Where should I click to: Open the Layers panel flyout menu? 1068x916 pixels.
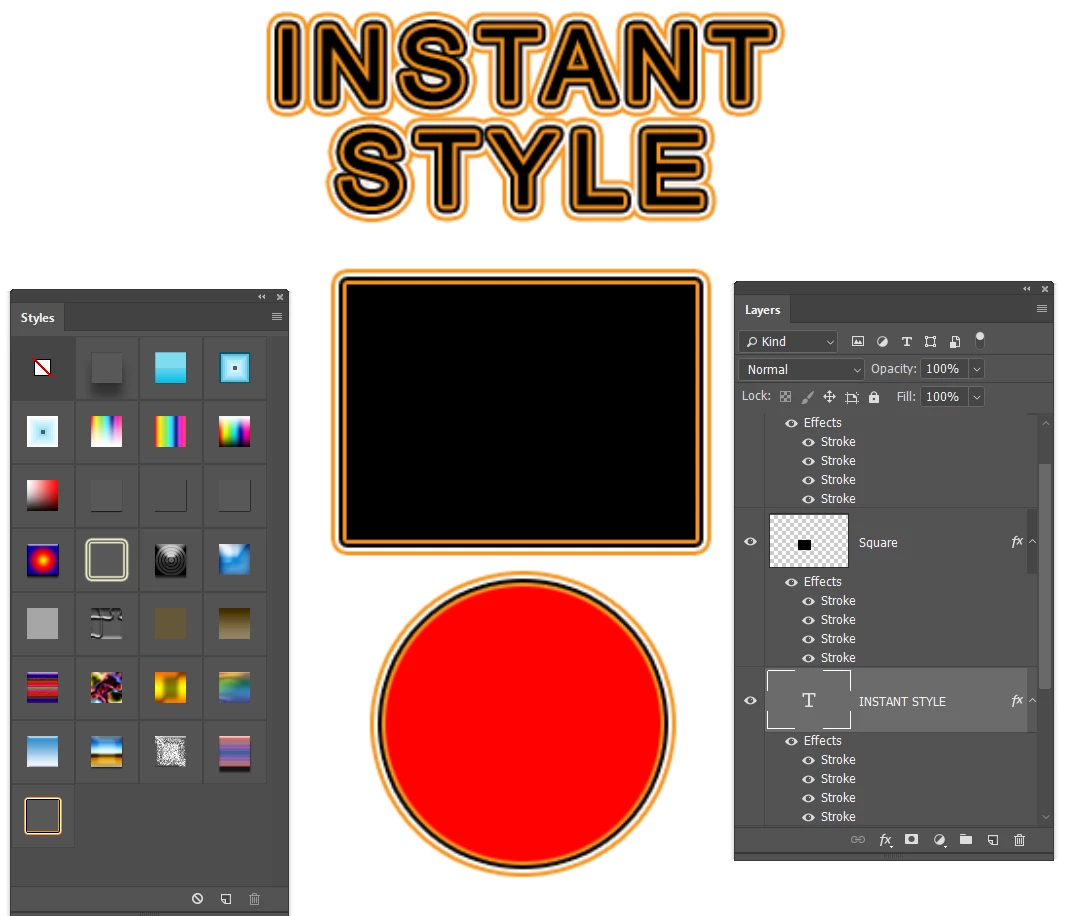click(1041, 309)
